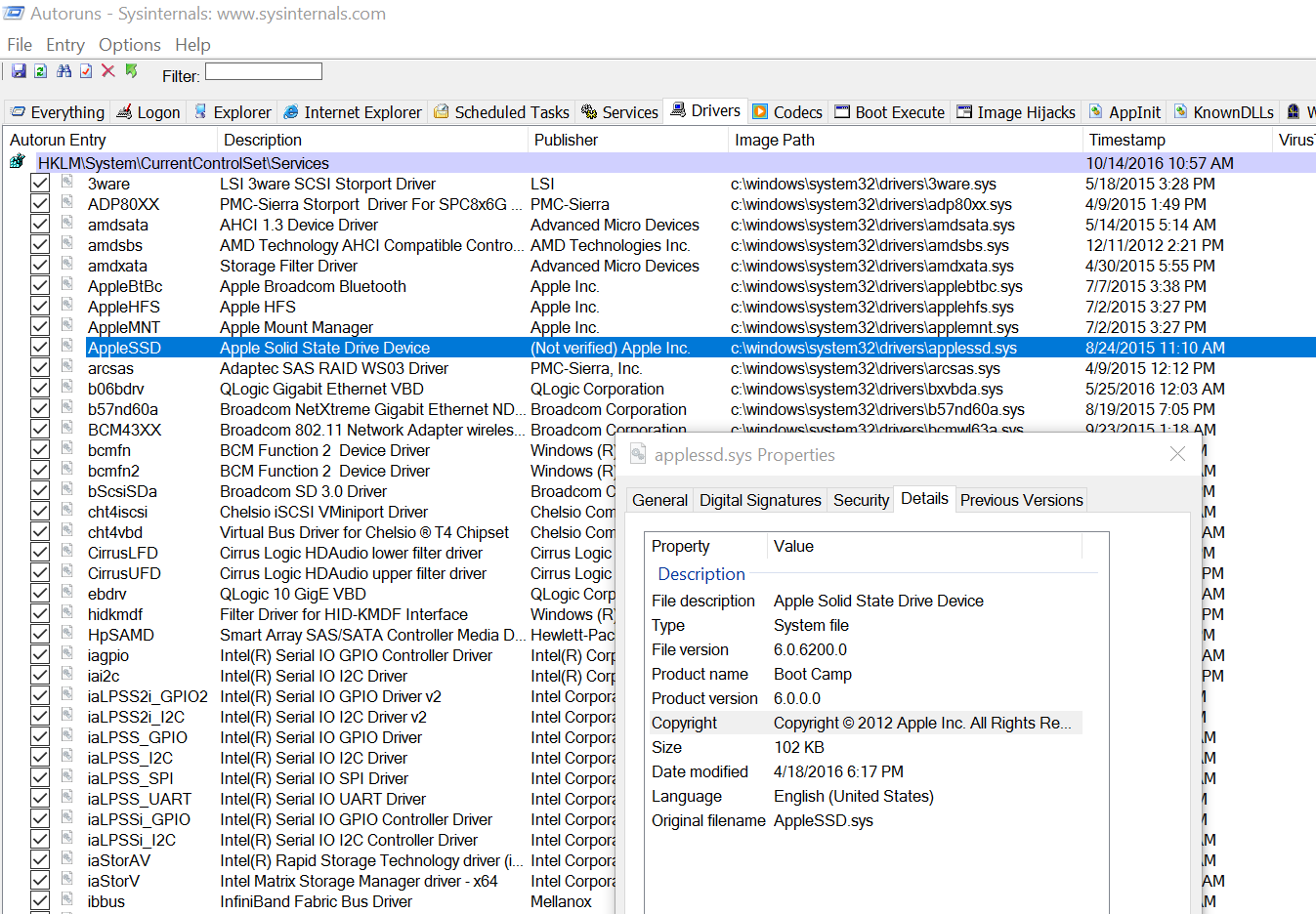Click the green Jump to Entry arrow icon

[x=132, y=71]
